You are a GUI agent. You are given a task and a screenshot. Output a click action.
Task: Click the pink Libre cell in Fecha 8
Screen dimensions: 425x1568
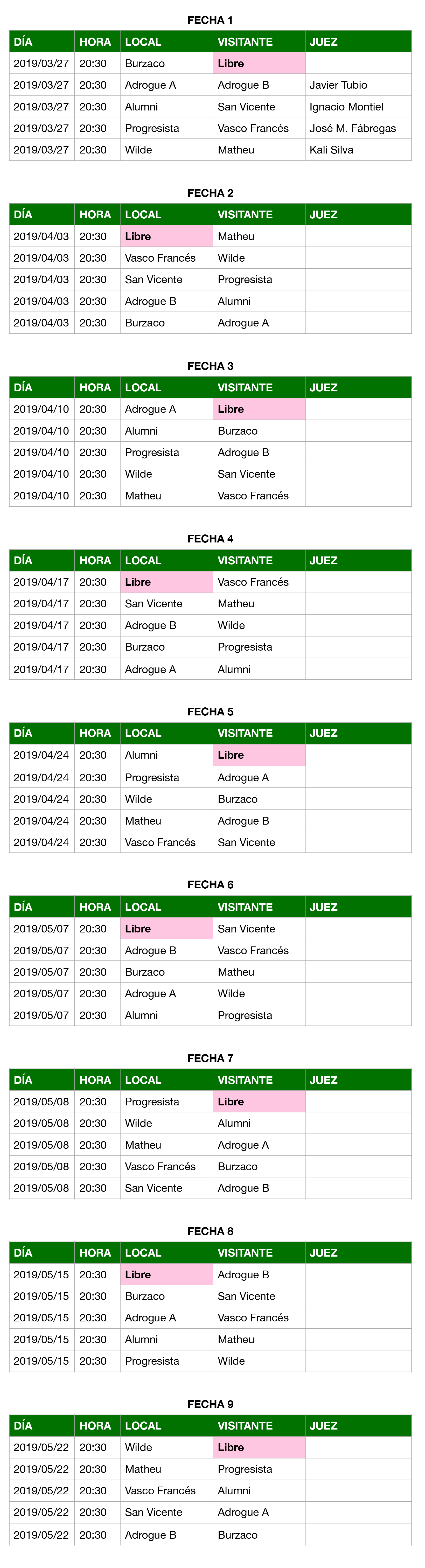pyautogui.click(x=166, y=1275)
